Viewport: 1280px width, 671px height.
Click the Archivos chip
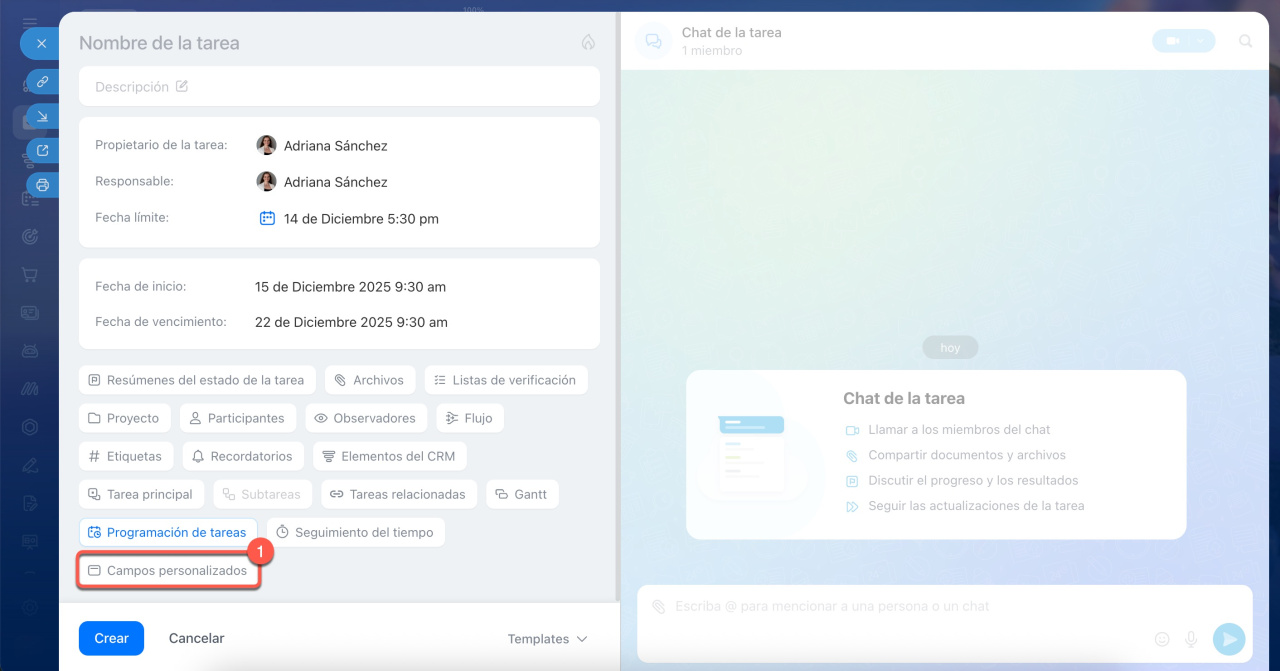[370, 380]
